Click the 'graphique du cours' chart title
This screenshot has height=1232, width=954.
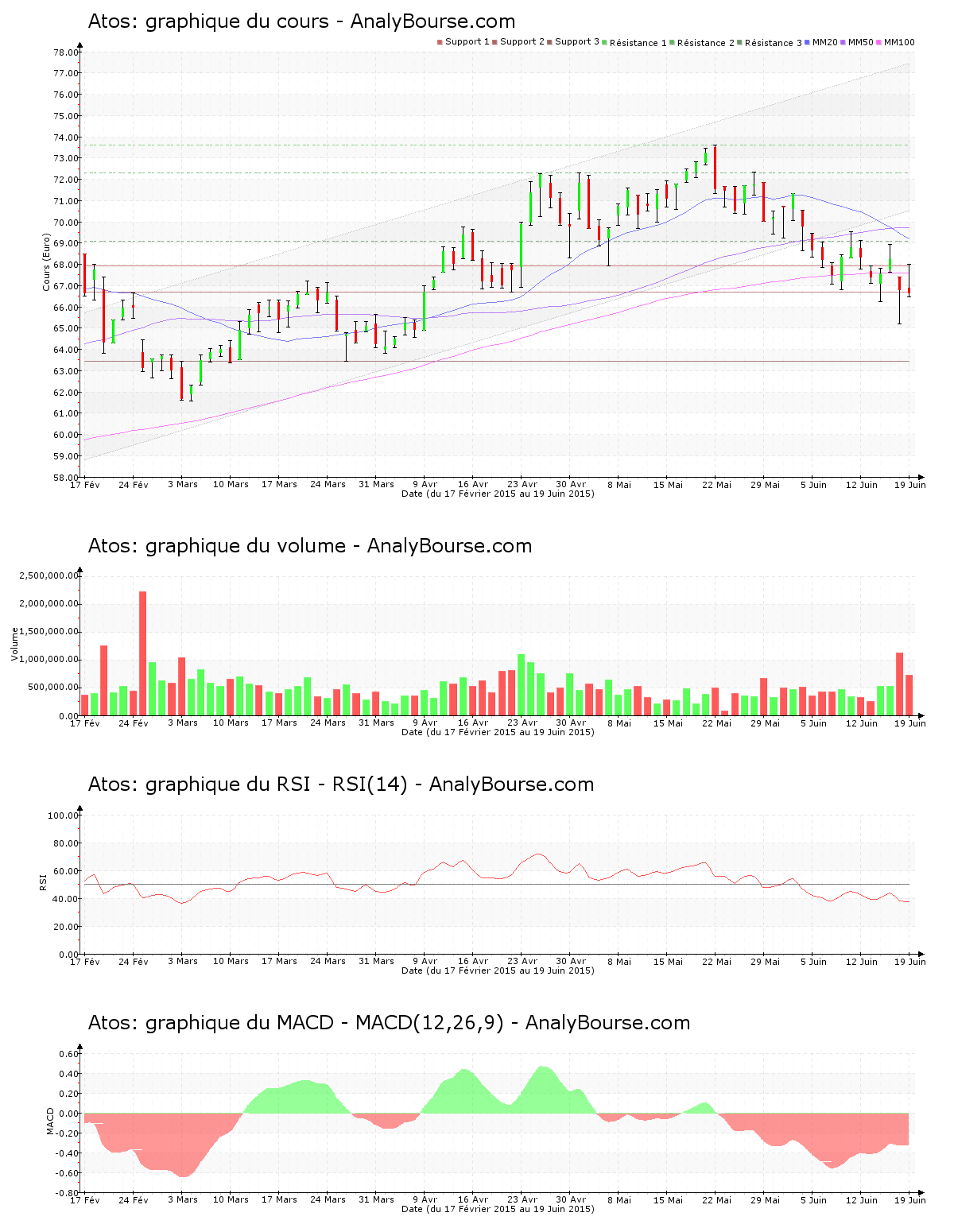(x=301, y=21)
